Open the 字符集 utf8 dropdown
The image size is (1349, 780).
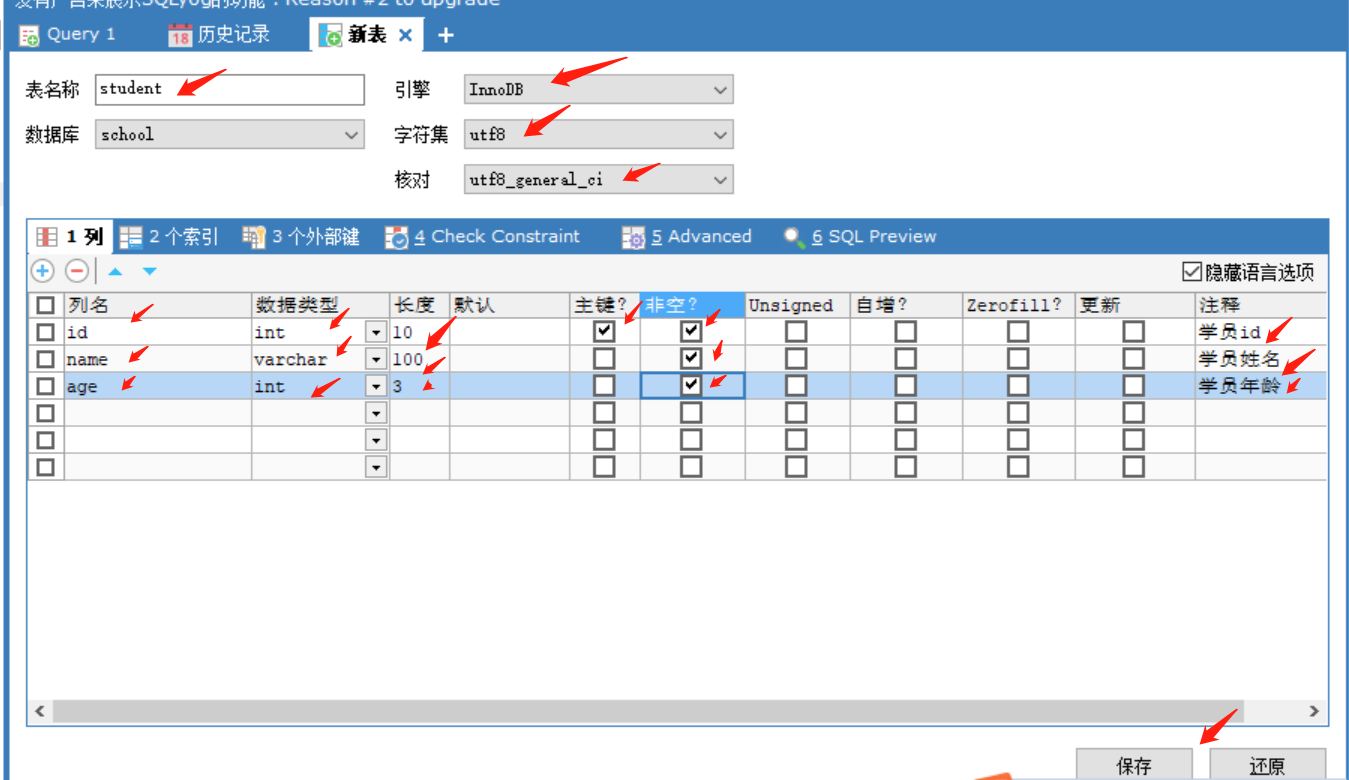pyautogui.click(x=599, y=134)
